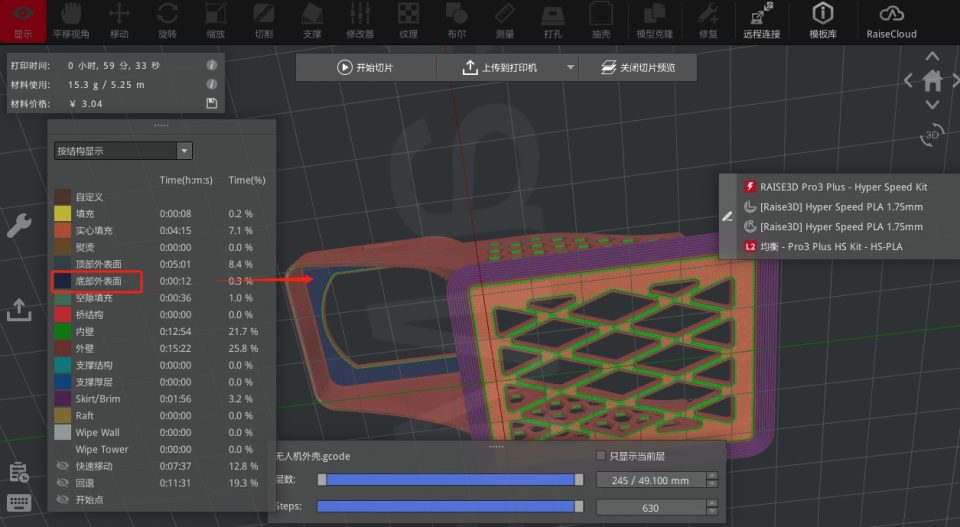This screenshot has height=527, width=960.
Task: Click the keyboard icon in left sidebar
Action: click(19, 503)
